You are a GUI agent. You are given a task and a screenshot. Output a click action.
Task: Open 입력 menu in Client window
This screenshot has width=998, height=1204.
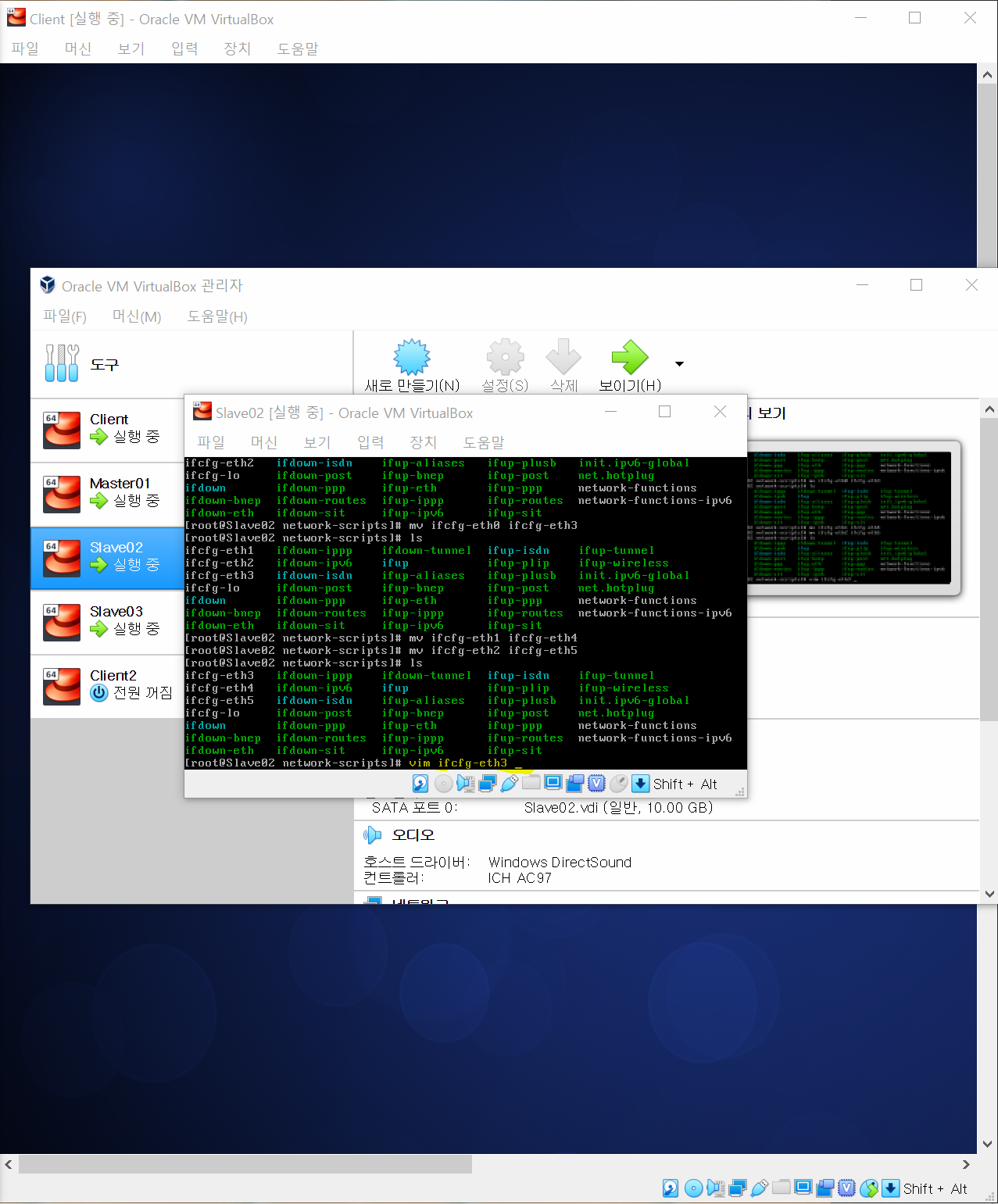coord(184,48)
